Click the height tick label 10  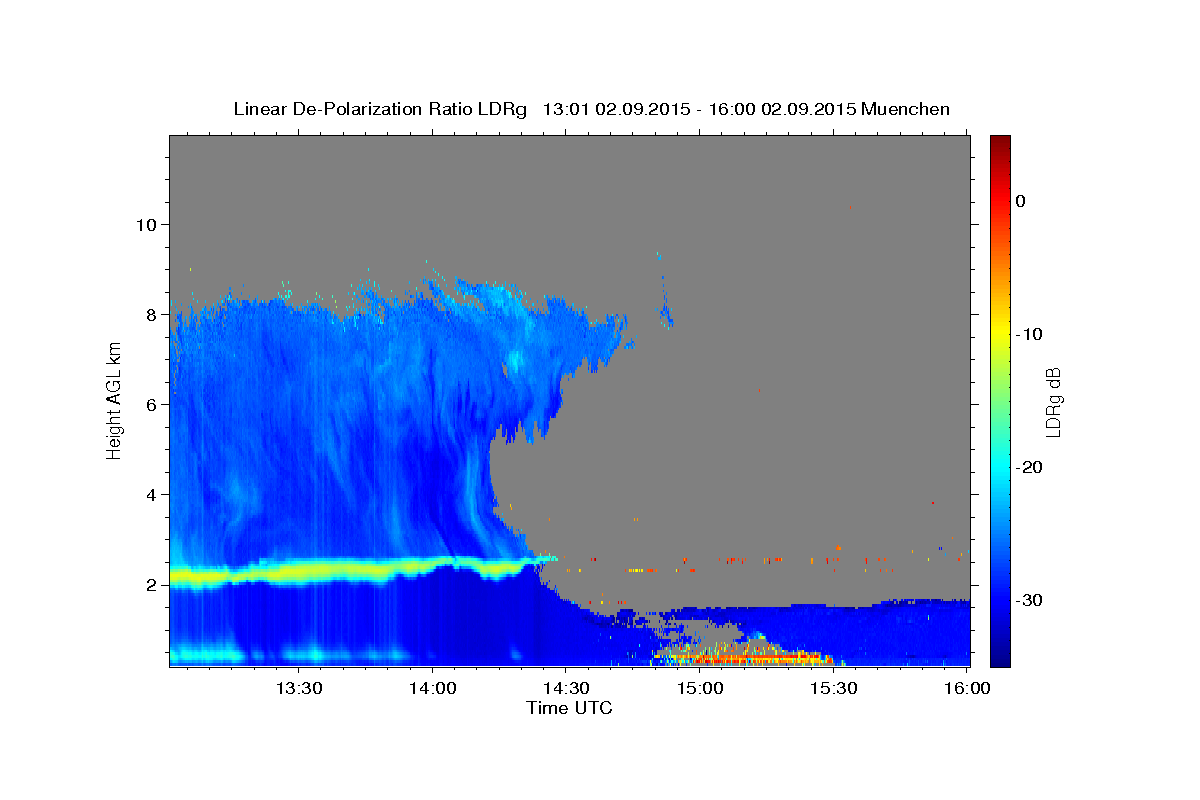(146, 225)
